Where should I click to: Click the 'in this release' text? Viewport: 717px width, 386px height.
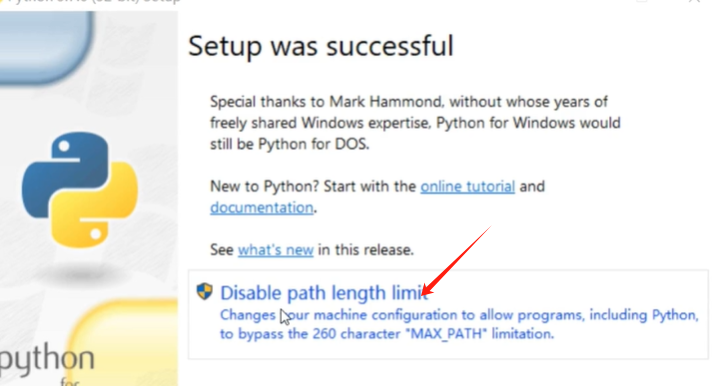[366, 250]
